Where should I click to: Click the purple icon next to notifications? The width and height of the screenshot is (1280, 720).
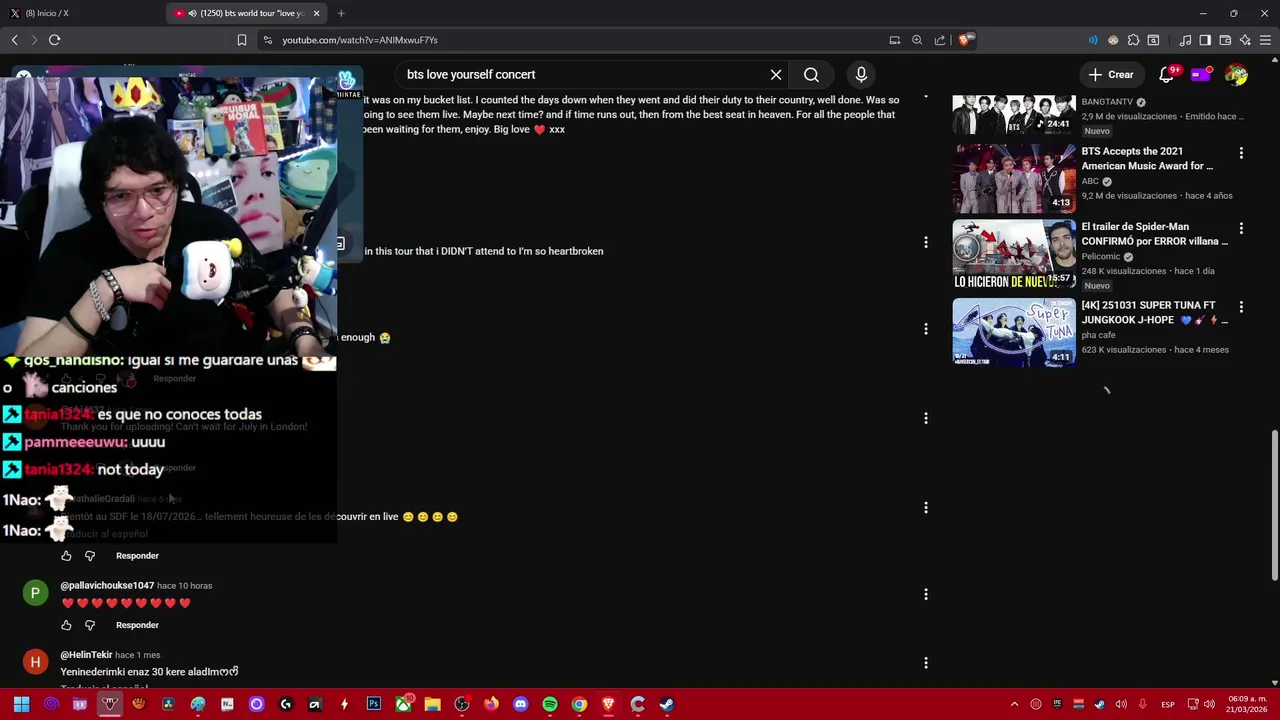point(1201,75)
